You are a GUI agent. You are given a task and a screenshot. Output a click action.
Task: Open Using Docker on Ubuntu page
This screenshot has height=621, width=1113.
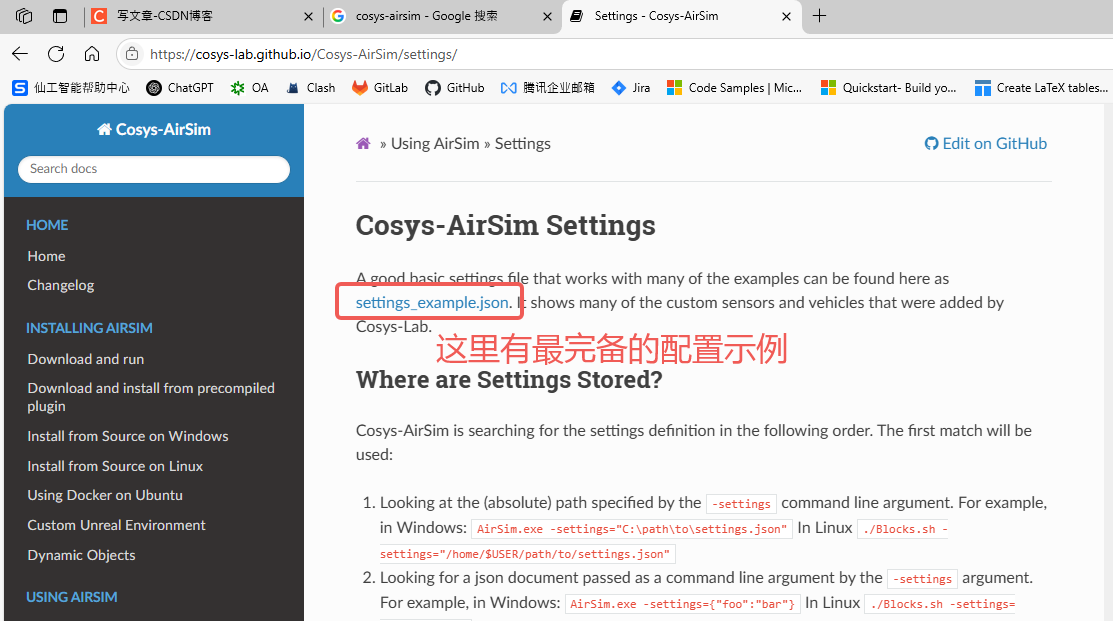pos(105,495)
